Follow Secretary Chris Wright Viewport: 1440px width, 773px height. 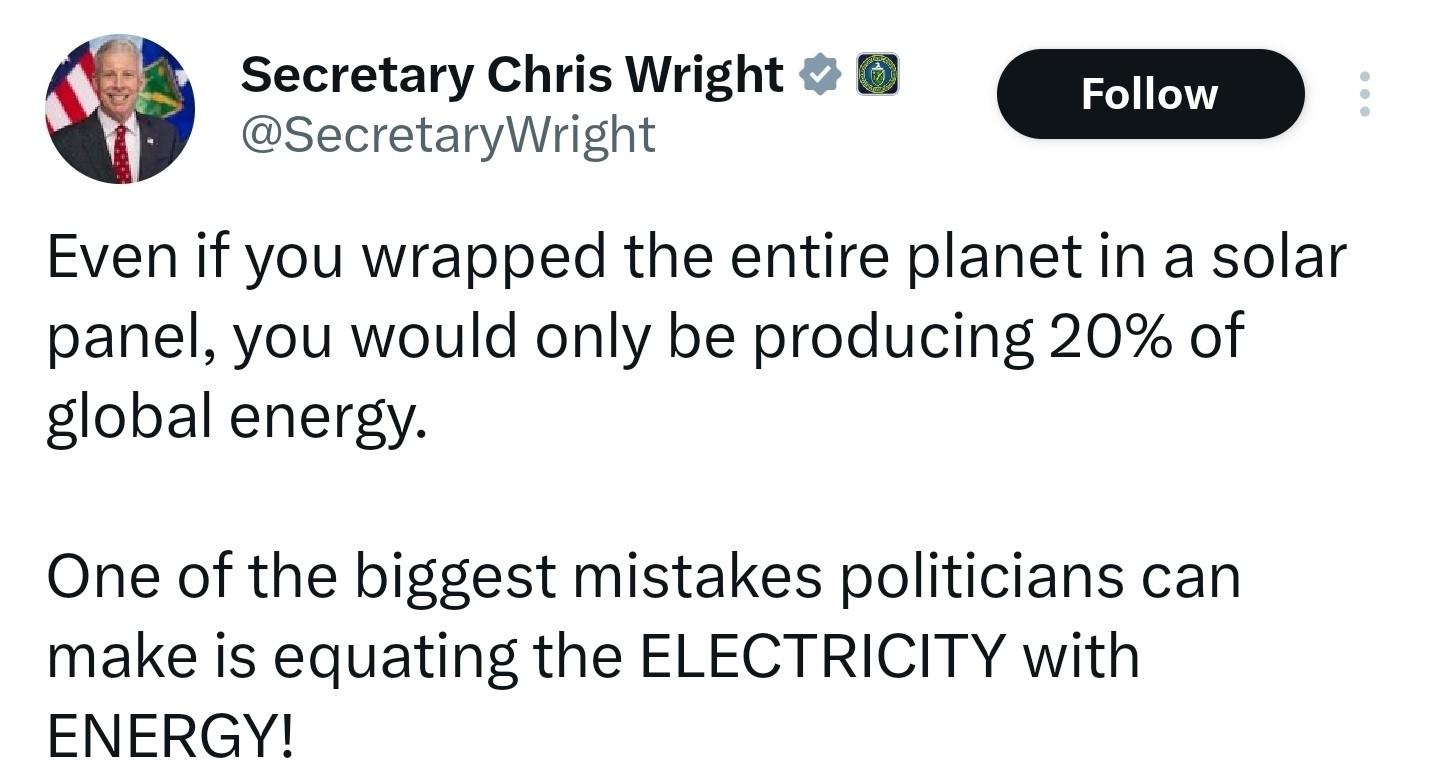point(1150,94)
